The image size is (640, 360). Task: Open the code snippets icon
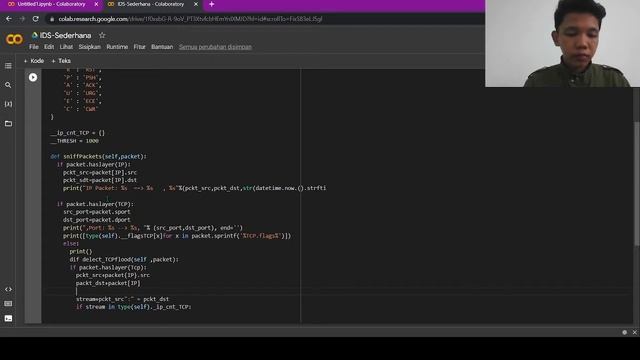[x=8, y=289]
